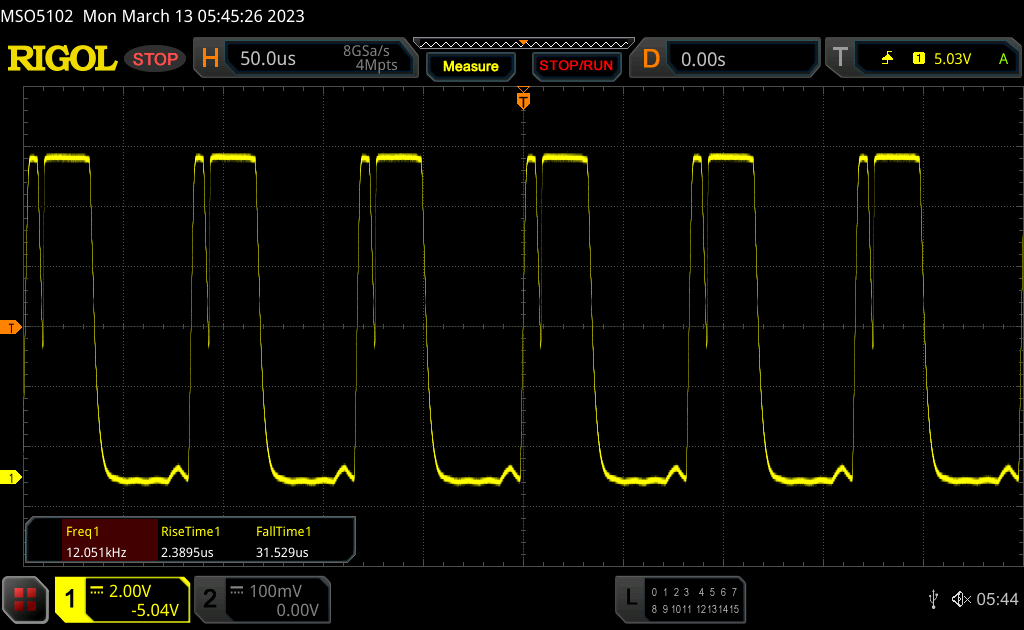Screen dimensions: 1024x630
Task: Open the red grid function navigation icon
Action: click(25, 599)
